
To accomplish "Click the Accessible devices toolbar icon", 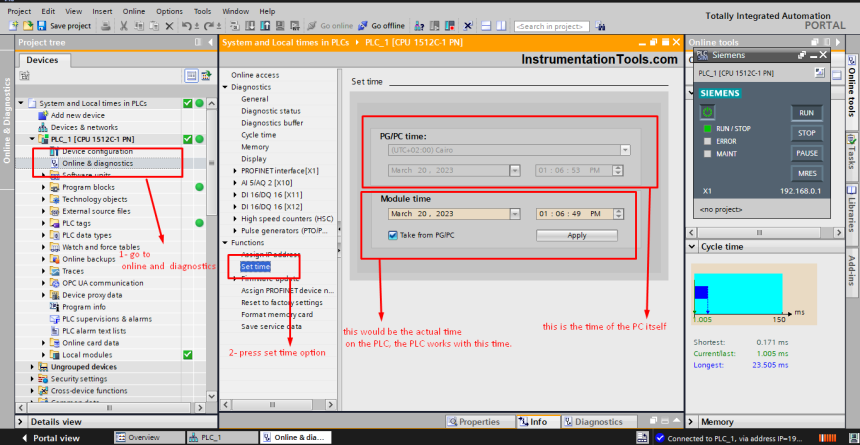I will pyautogui.click(x=420, y=26).
